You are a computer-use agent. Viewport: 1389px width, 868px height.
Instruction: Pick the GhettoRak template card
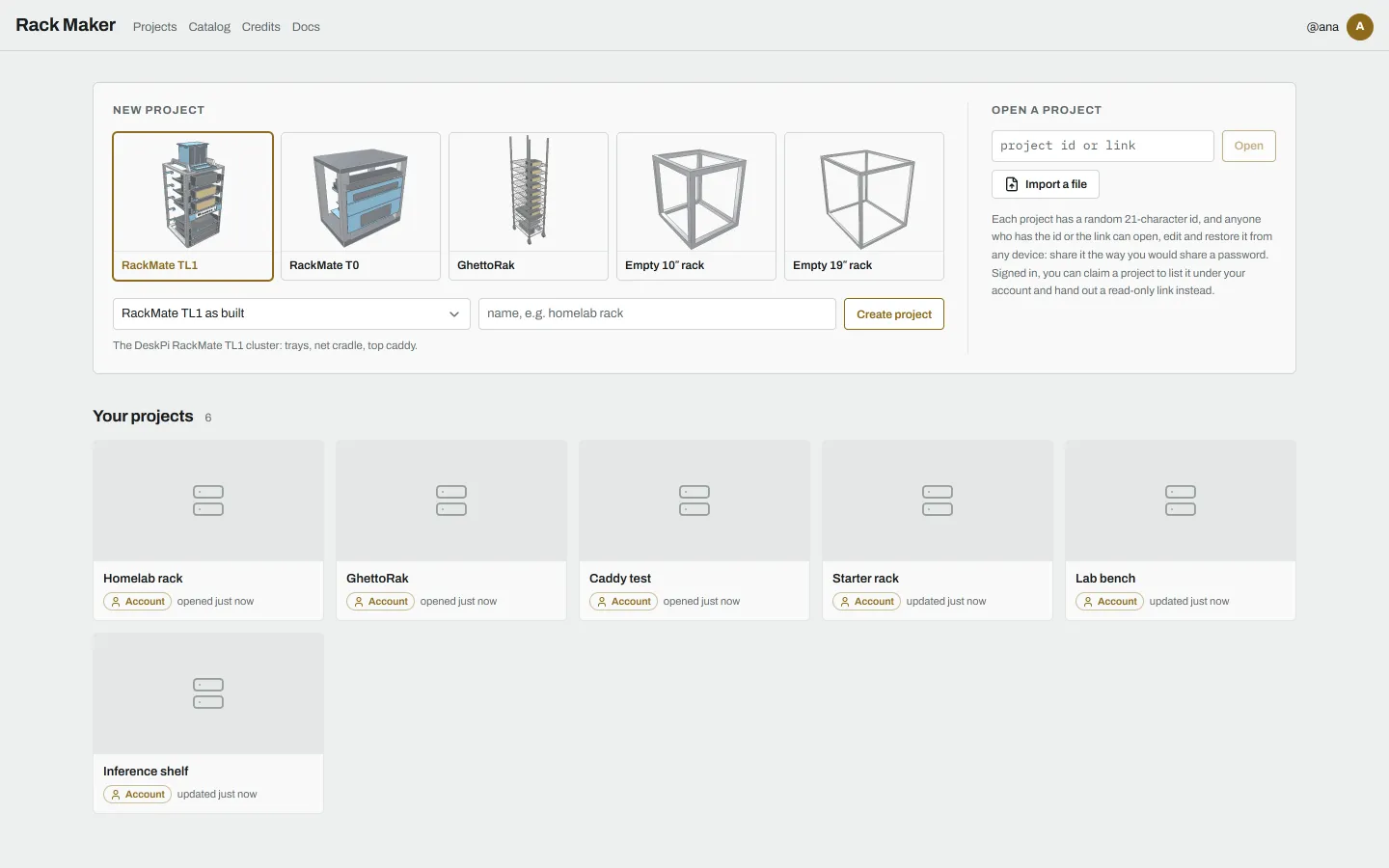click(529, 206)
